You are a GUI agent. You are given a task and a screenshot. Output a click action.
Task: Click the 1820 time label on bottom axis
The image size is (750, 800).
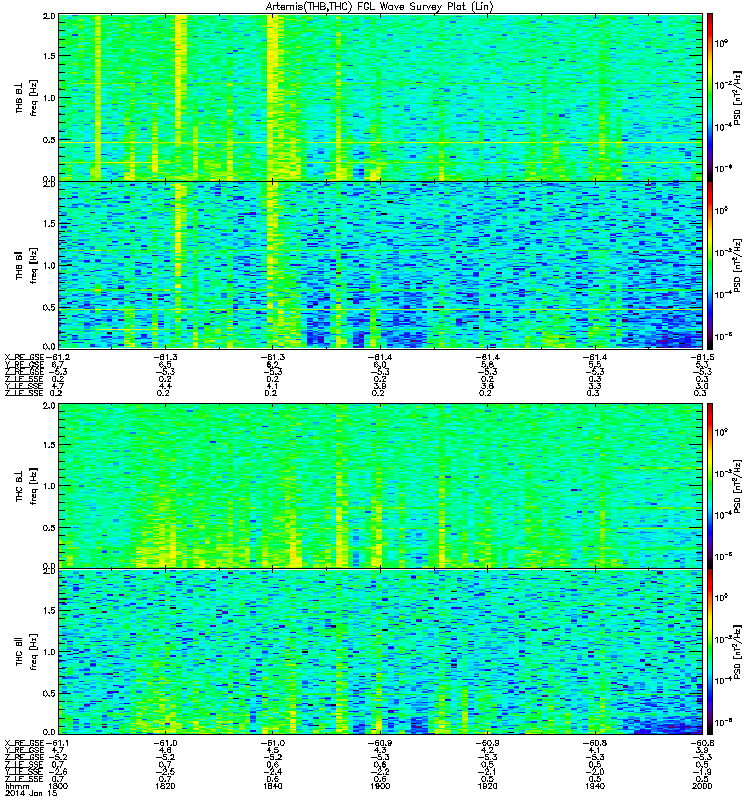coord(165,786)
